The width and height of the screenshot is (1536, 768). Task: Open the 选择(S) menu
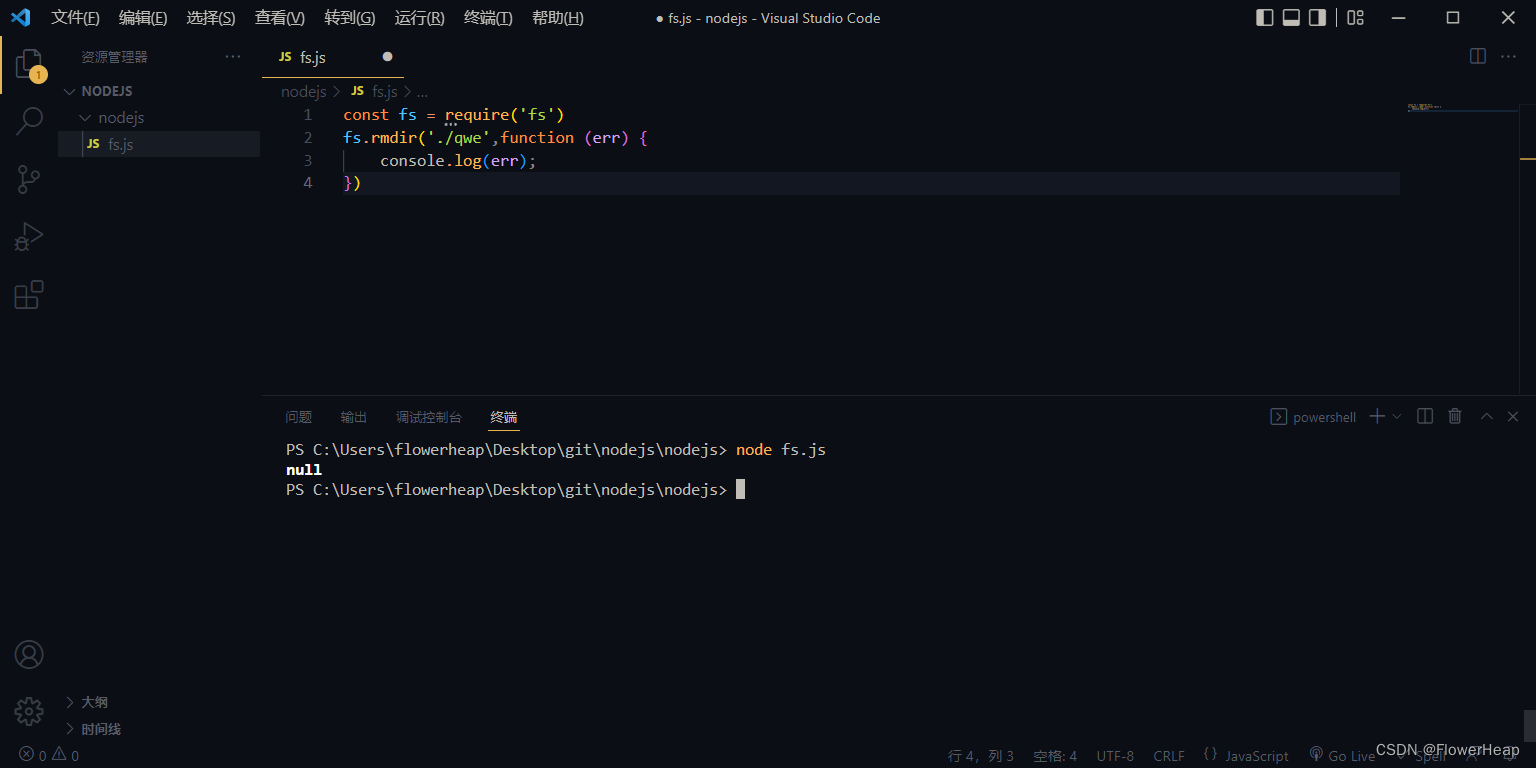point(211,18)
